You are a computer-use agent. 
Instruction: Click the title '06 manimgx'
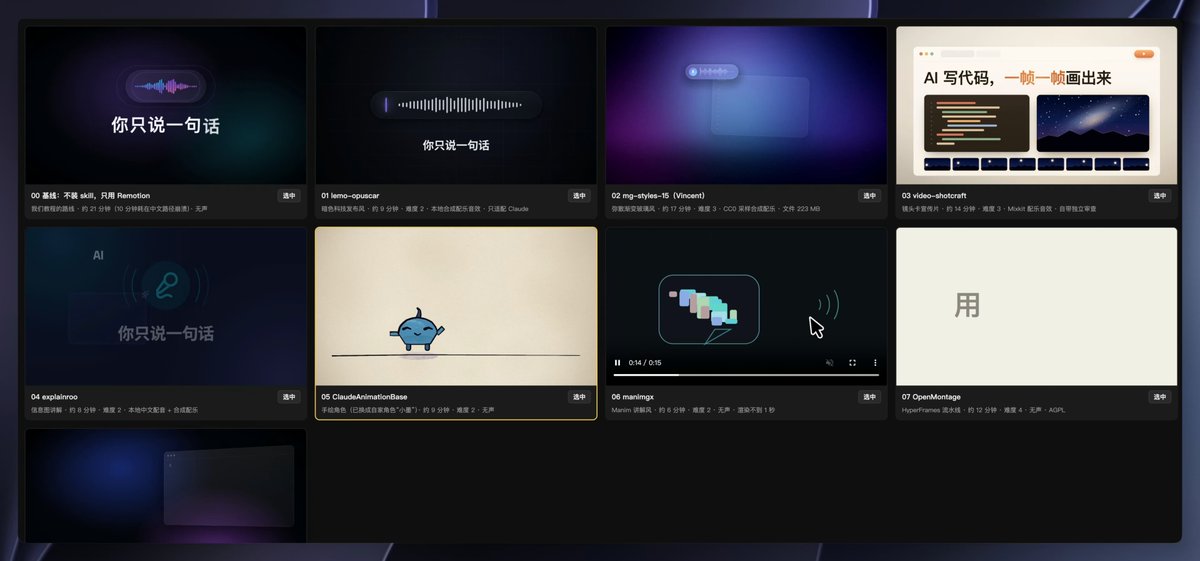point(634,397)
